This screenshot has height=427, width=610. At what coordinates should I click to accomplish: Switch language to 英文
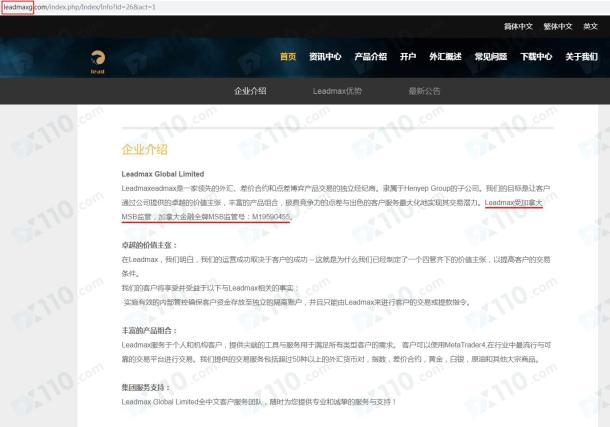pos(590,26)
